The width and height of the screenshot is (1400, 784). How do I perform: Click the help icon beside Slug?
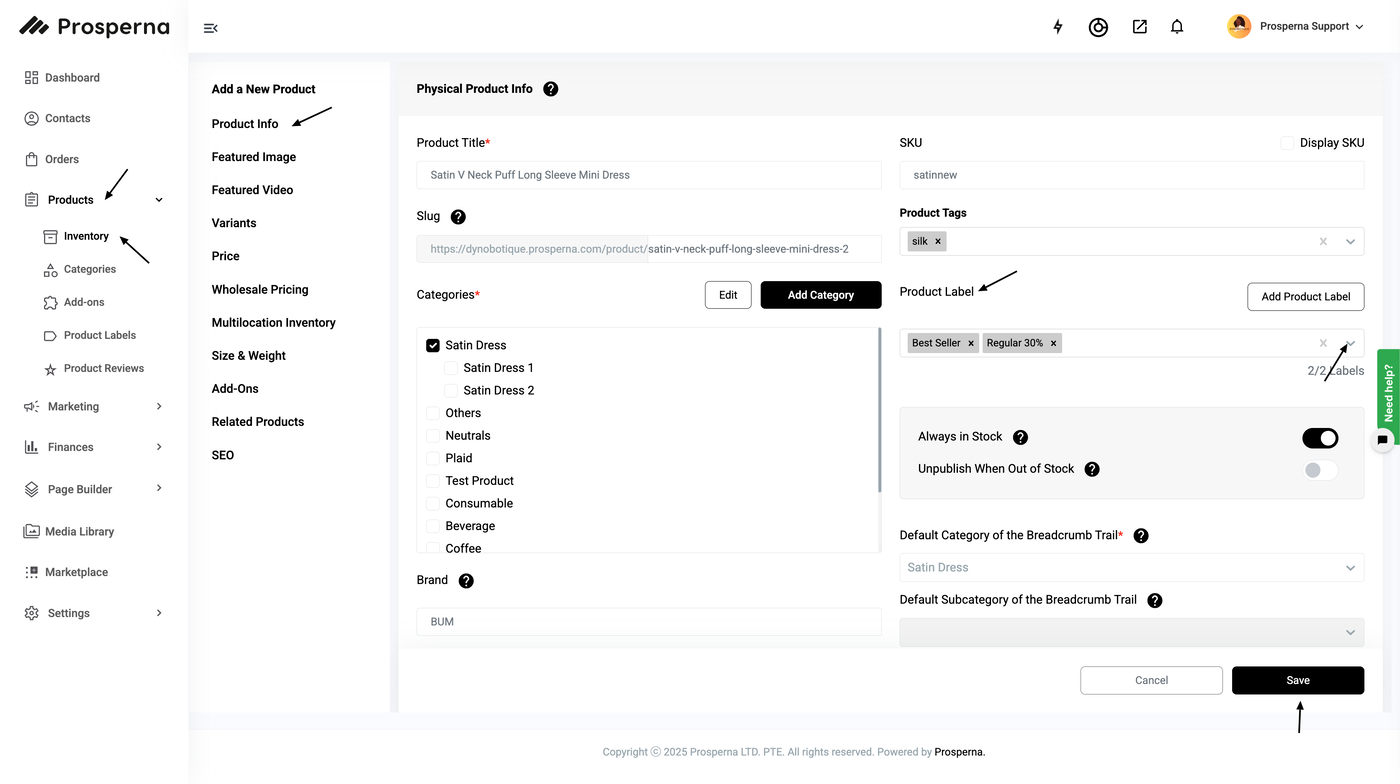coord(458,217)
